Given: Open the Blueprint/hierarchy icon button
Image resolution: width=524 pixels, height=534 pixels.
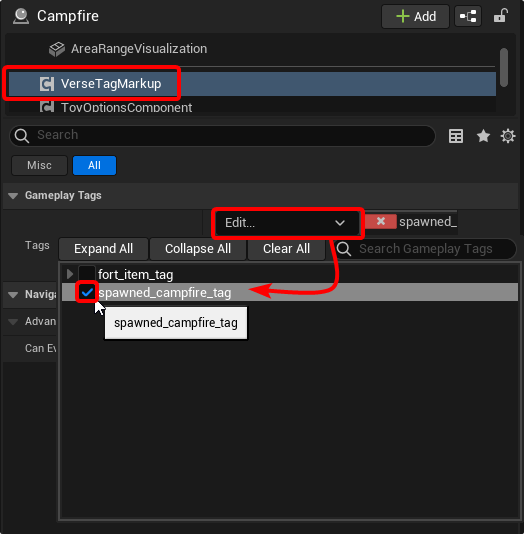Looking at the screenshot, I should [x=468, y=16].
